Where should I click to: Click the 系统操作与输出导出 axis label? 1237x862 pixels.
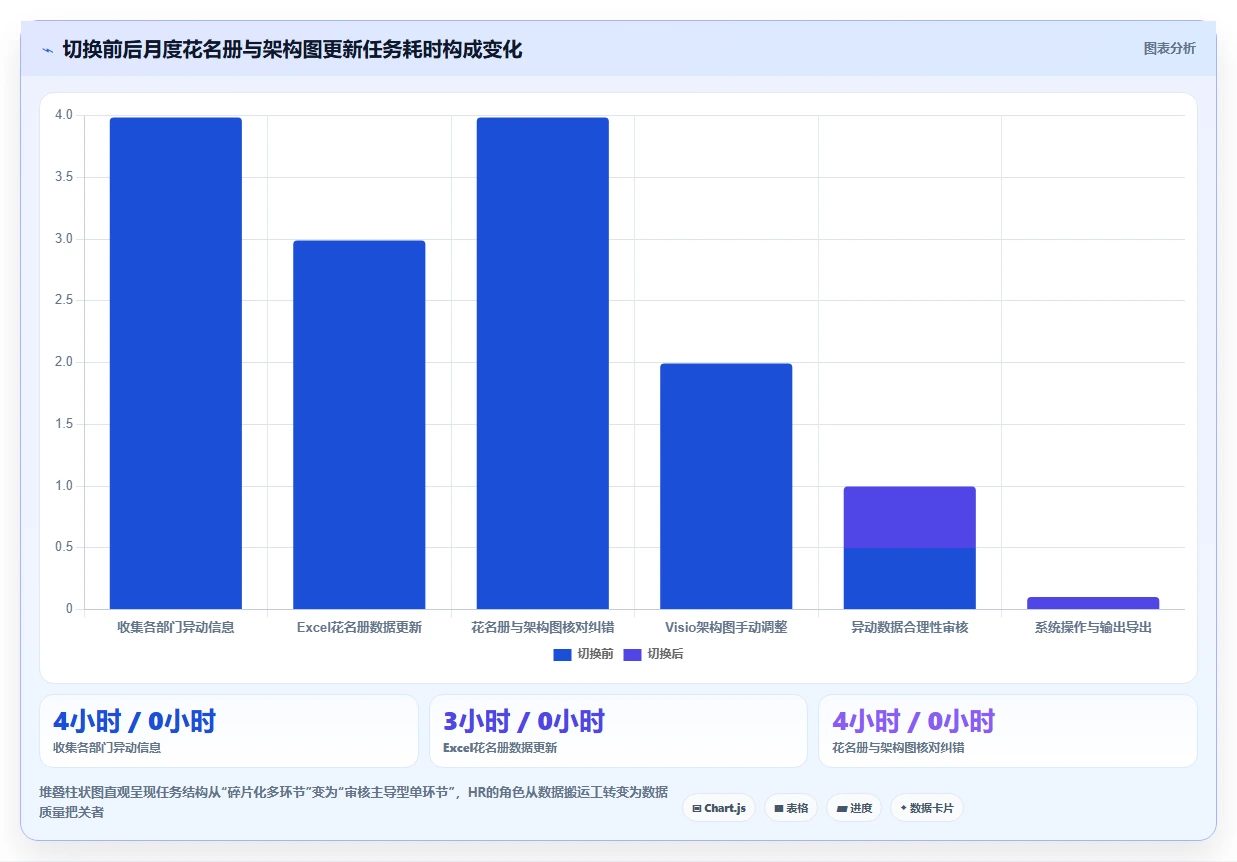[1093, 628]
